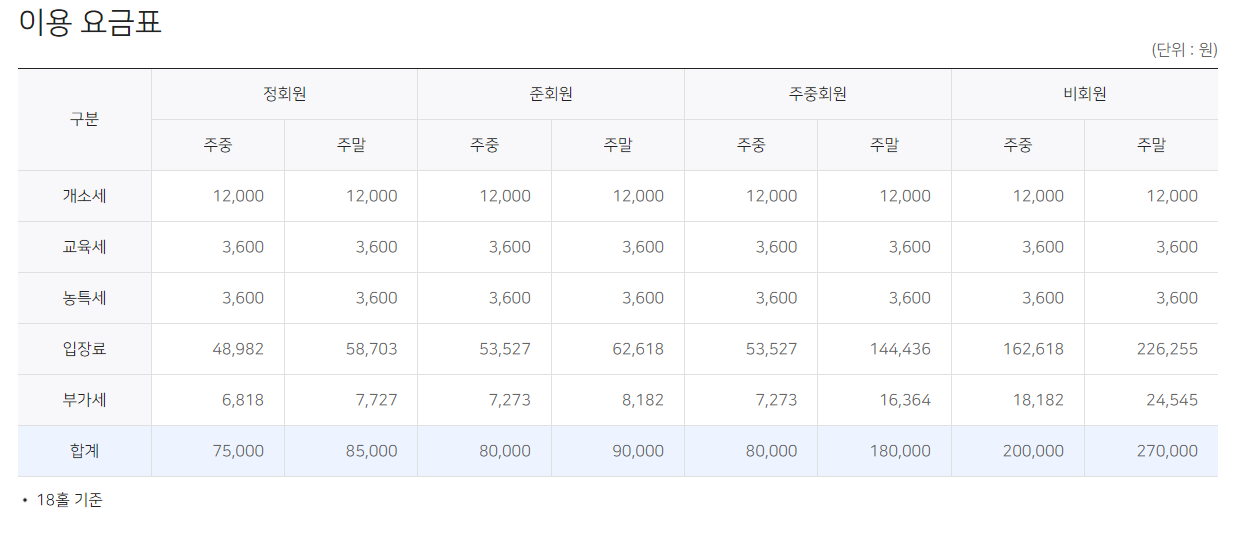Select the '정회원' column group header
This screenshot has height=535, width=1242.
[x=284, y=94]
